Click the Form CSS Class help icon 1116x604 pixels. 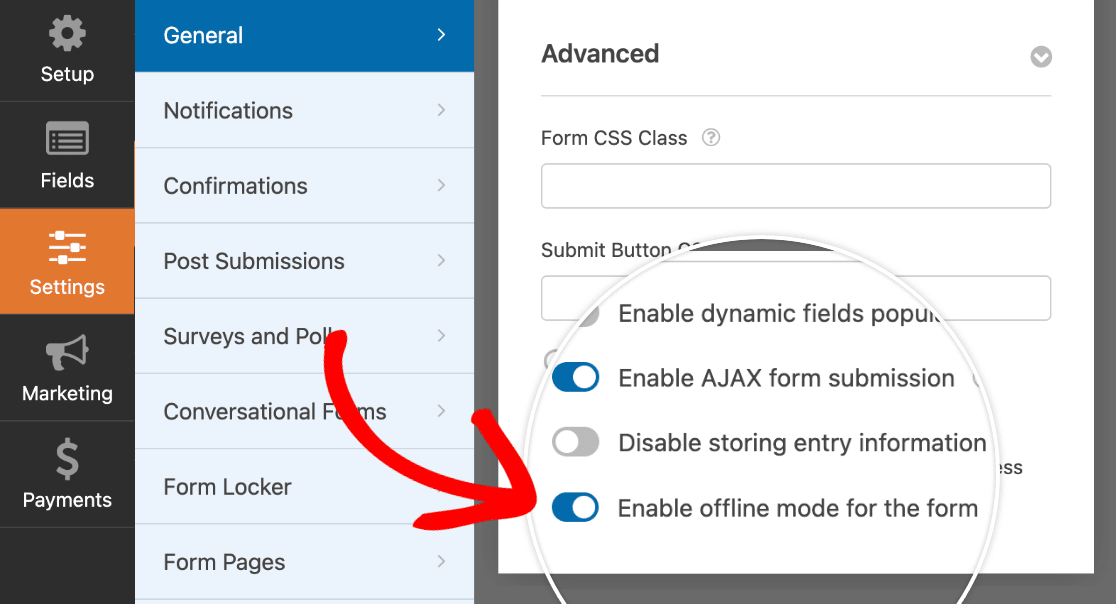(x=711, y=138)
